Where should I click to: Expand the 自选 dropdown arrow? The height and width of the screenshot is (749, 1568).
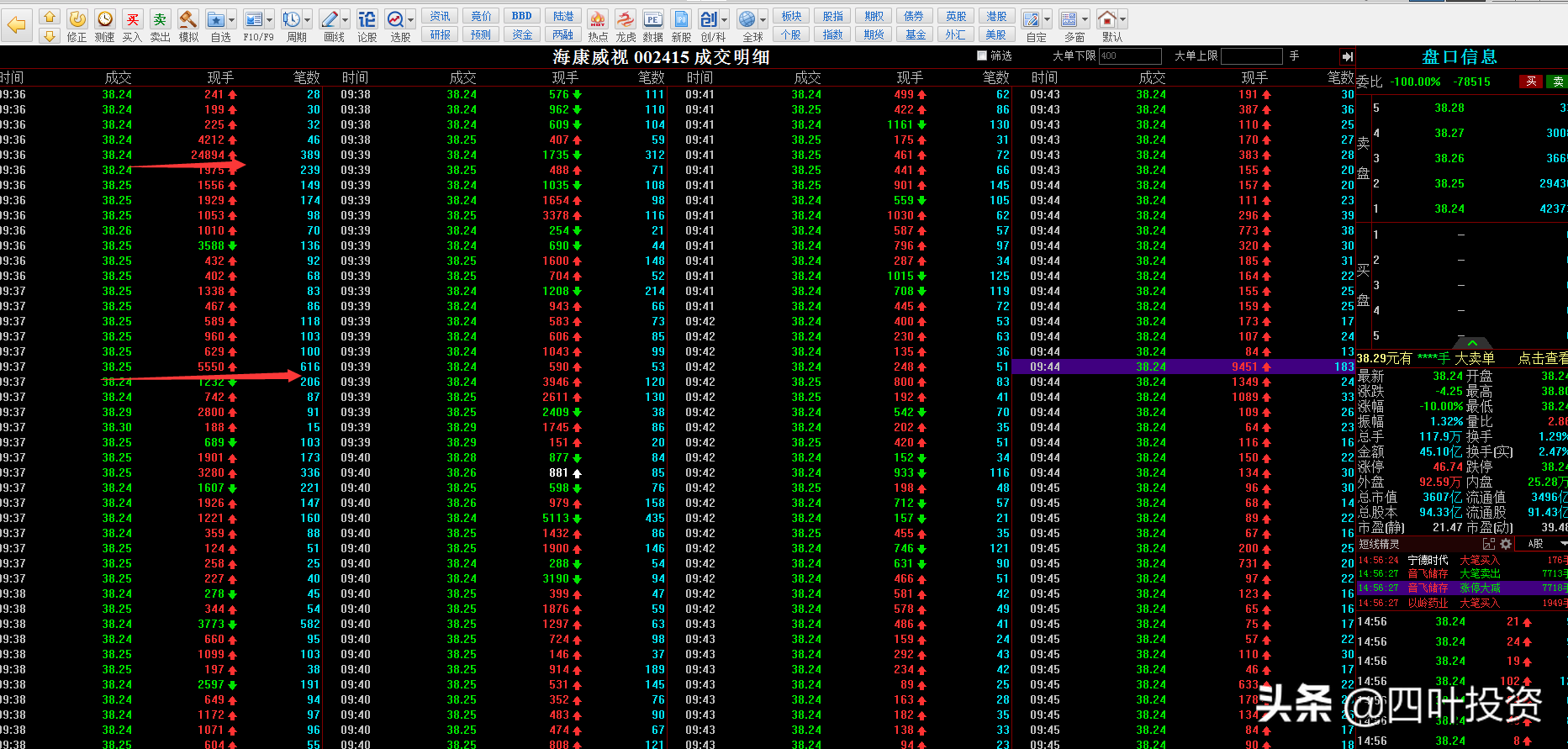coord(232,19)
